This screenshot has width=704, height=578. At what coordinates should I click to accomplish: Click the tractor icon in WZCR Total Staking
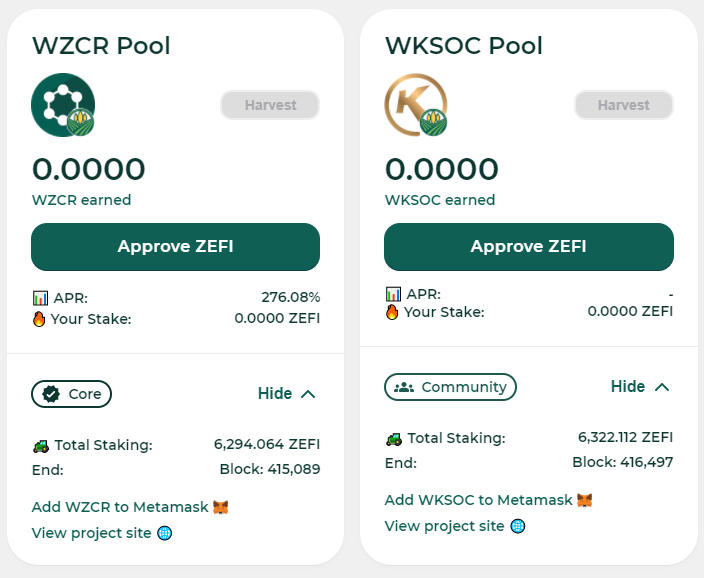(41, 446)
